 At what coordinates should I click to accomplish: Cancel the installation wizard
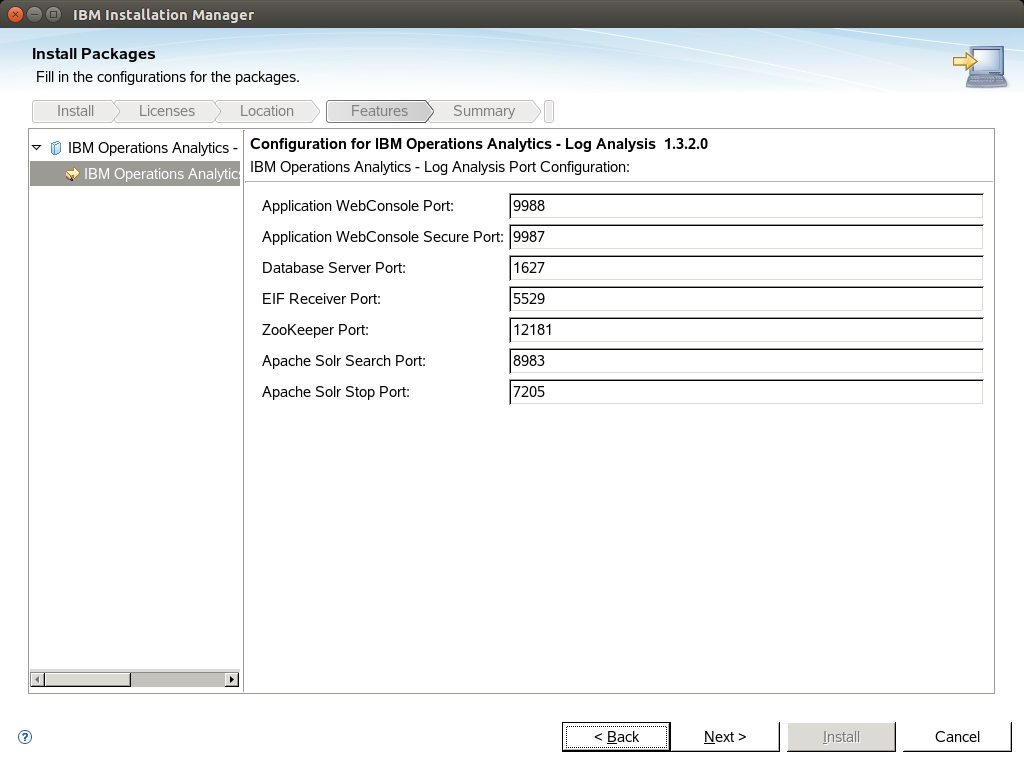pyautogui.click(x=957, y=737)
